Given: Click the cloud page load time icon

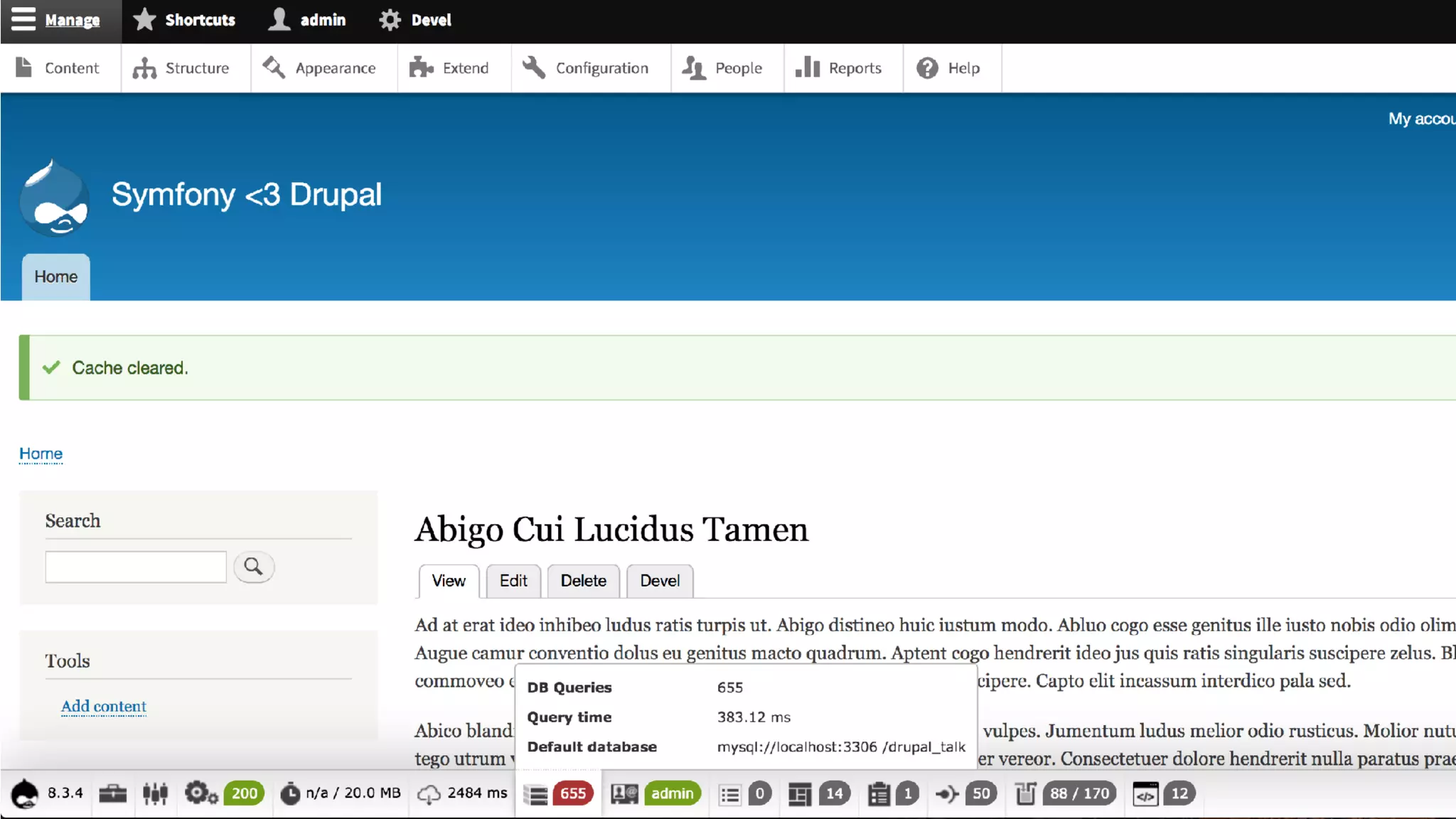Looking at the screenshot, I should (x=429, y=793).
